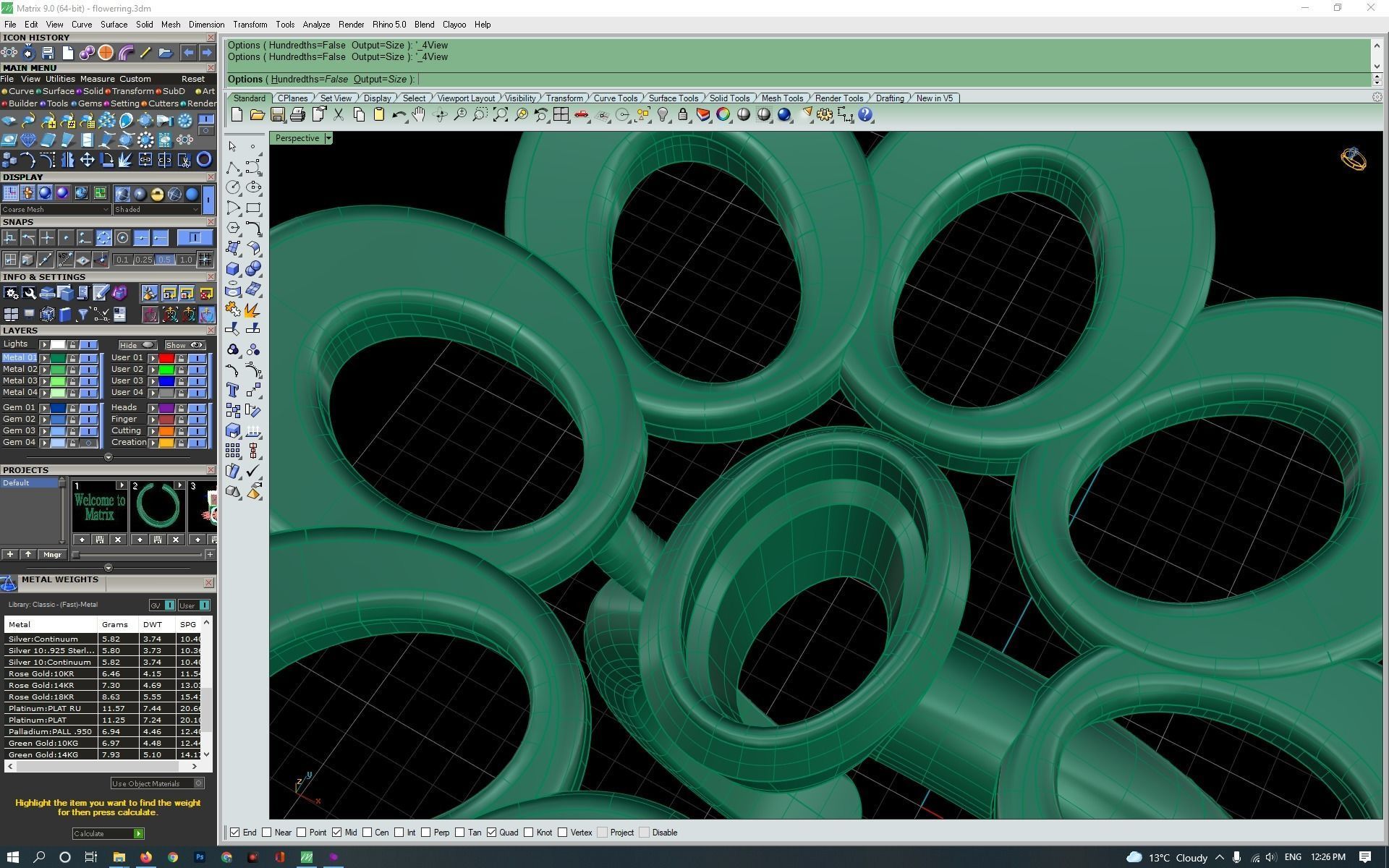Viewport: 1389px width, 868px height.
Task: Open Help with the question mark icon
Action: (x=865, y=115)
